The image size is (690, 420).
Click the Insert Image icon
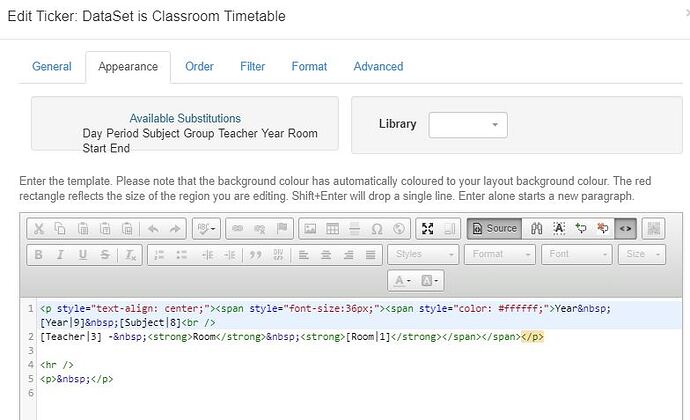click(x=309, y=228)
